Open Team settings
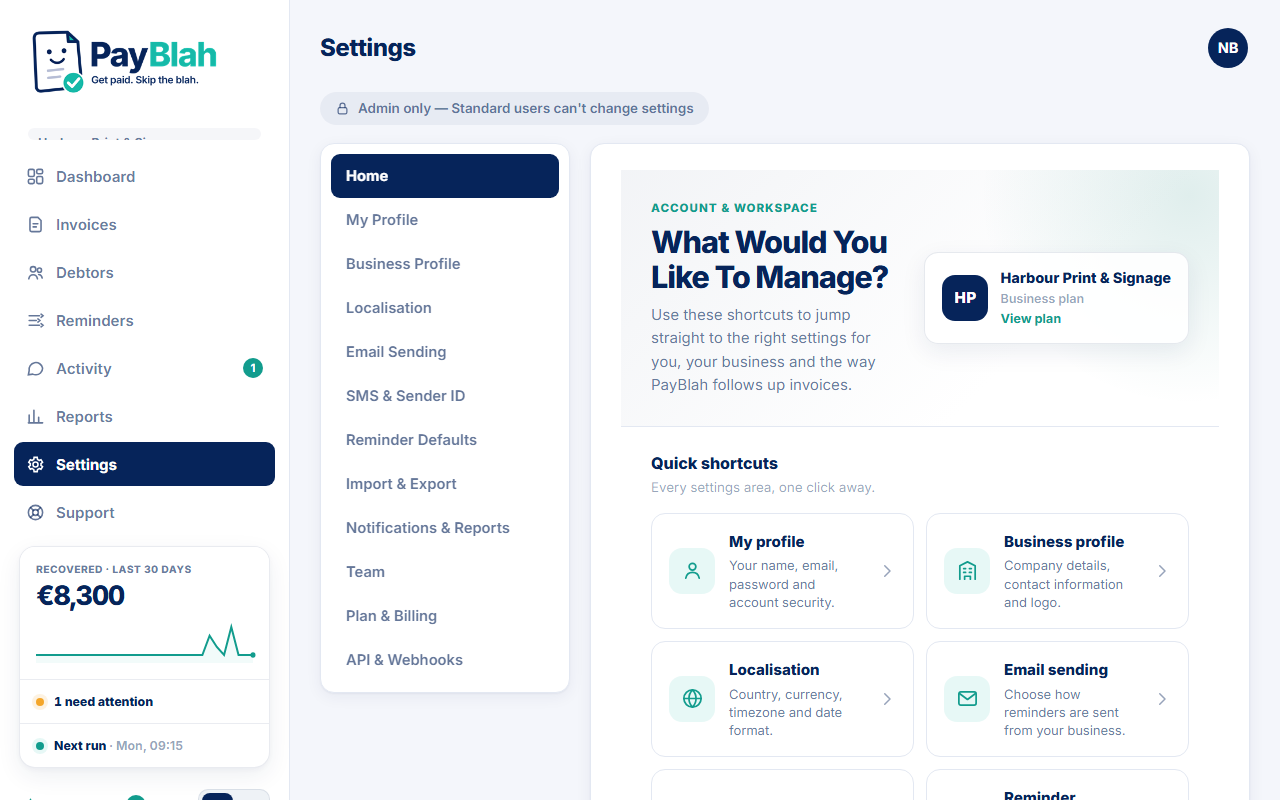The height and width of the screenshot is (800, 1280). click(x=445, y=572)
